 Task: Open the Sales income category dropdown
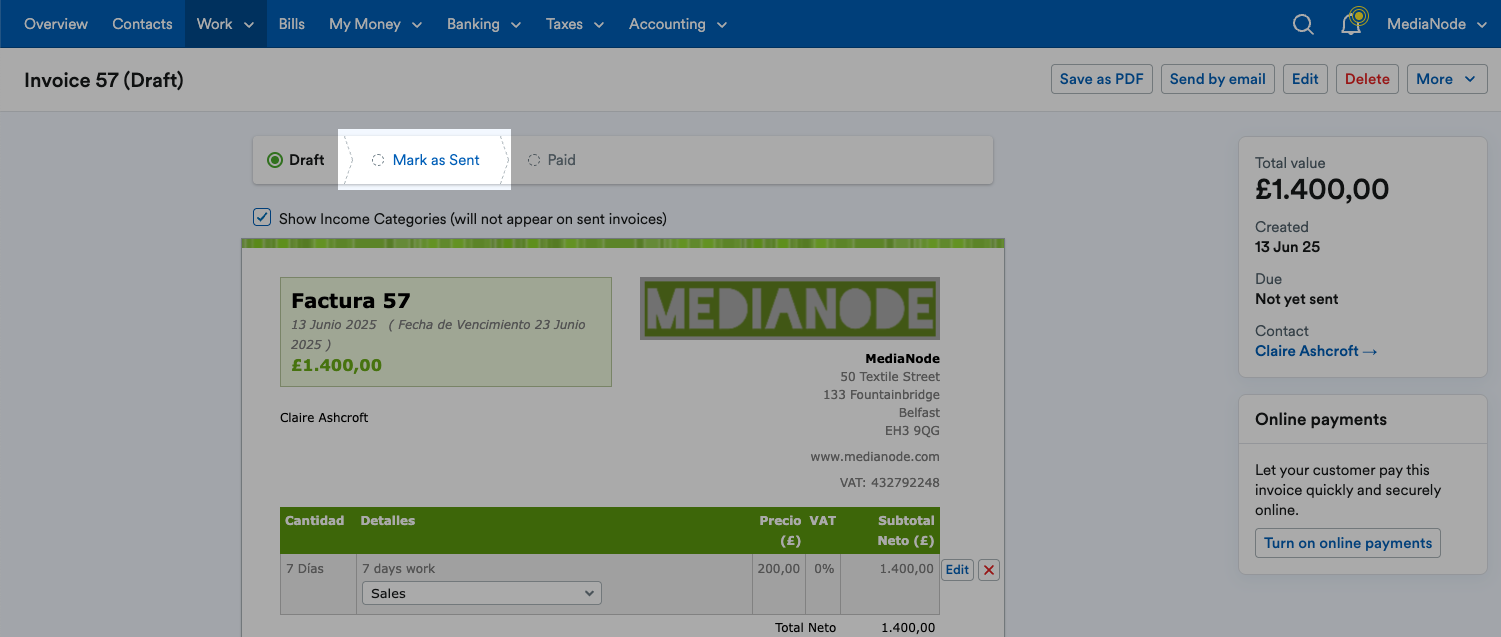(481, 593)
